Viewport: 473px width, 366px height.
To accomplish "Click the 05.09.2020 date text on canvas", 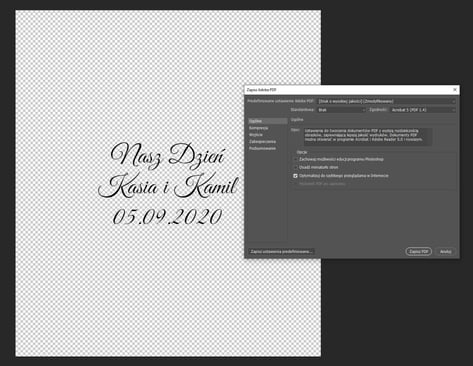I will [167, 217].
